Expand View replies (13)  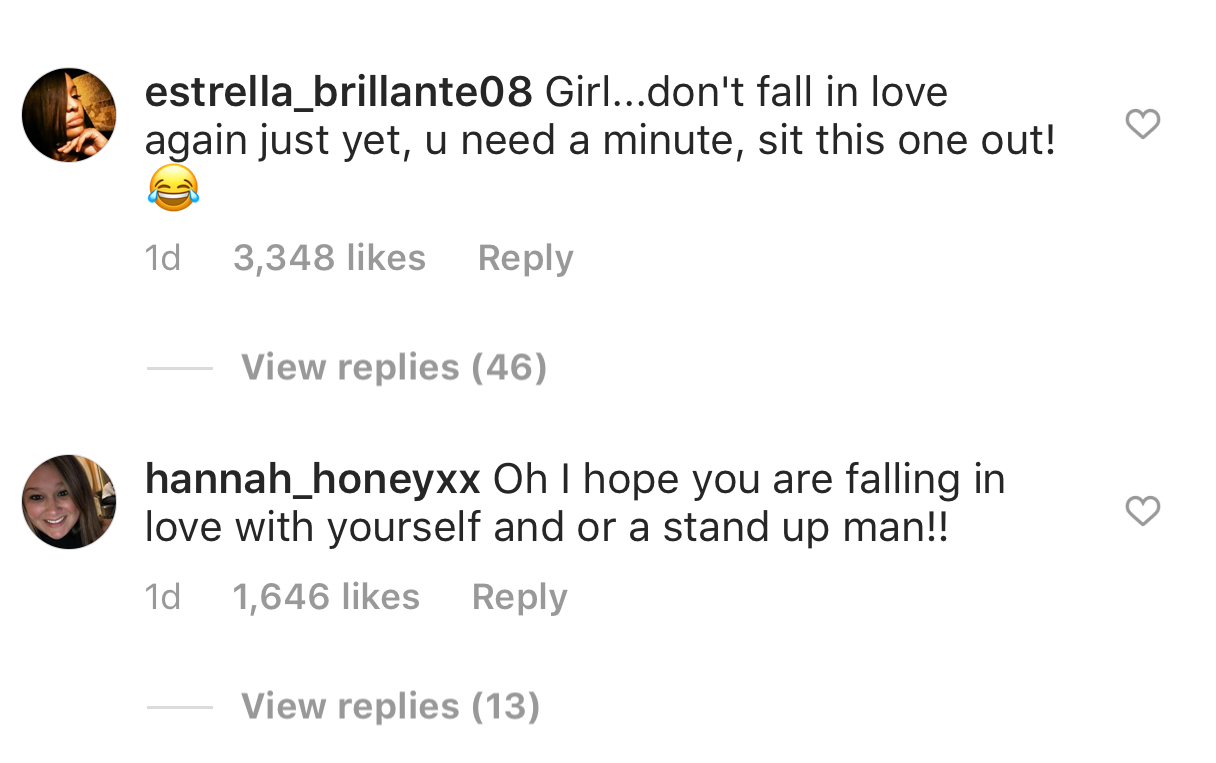pyautogui.click(x=391, y=707)
